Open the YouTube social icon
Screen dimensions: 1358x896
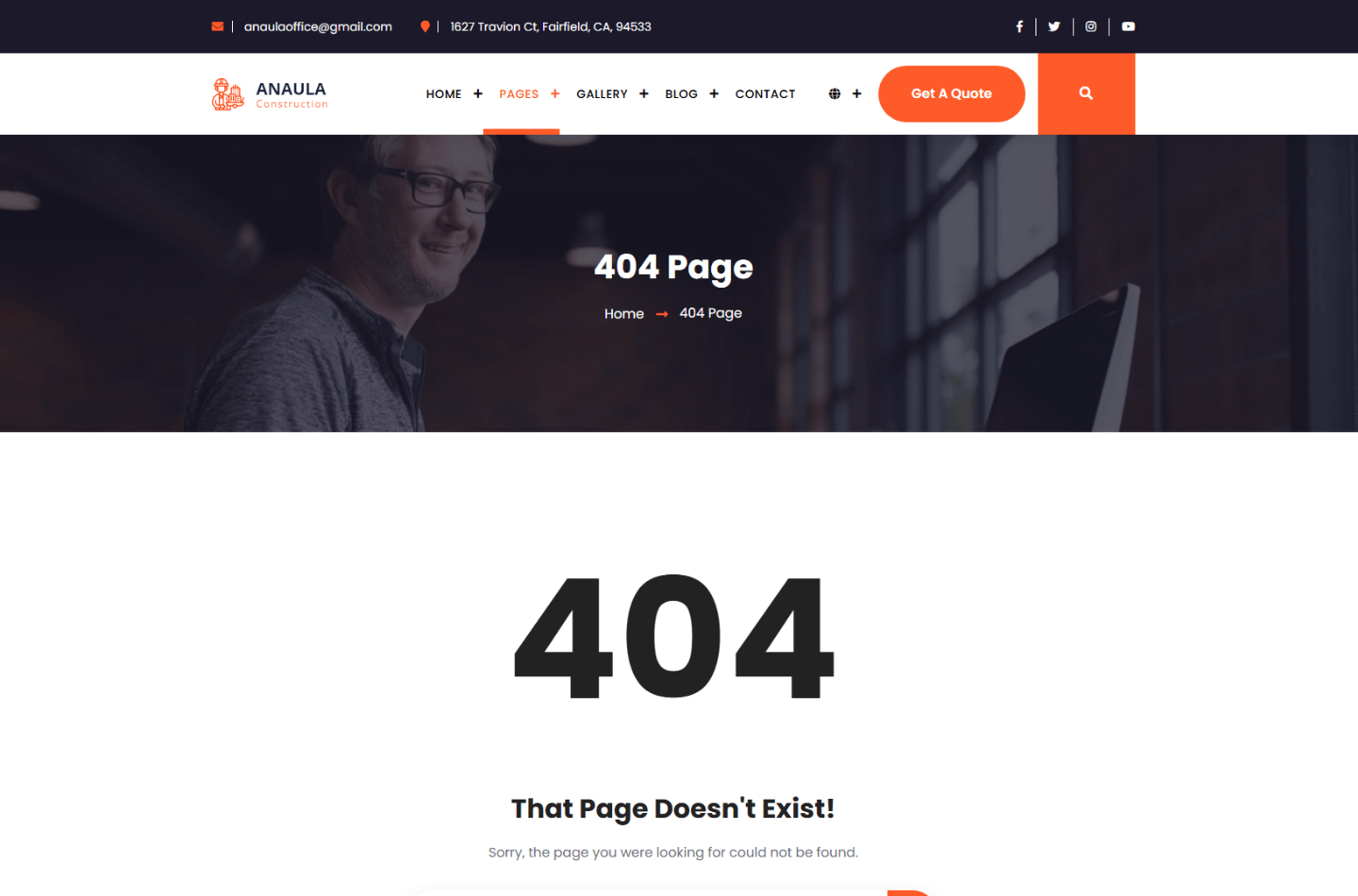1128,26
